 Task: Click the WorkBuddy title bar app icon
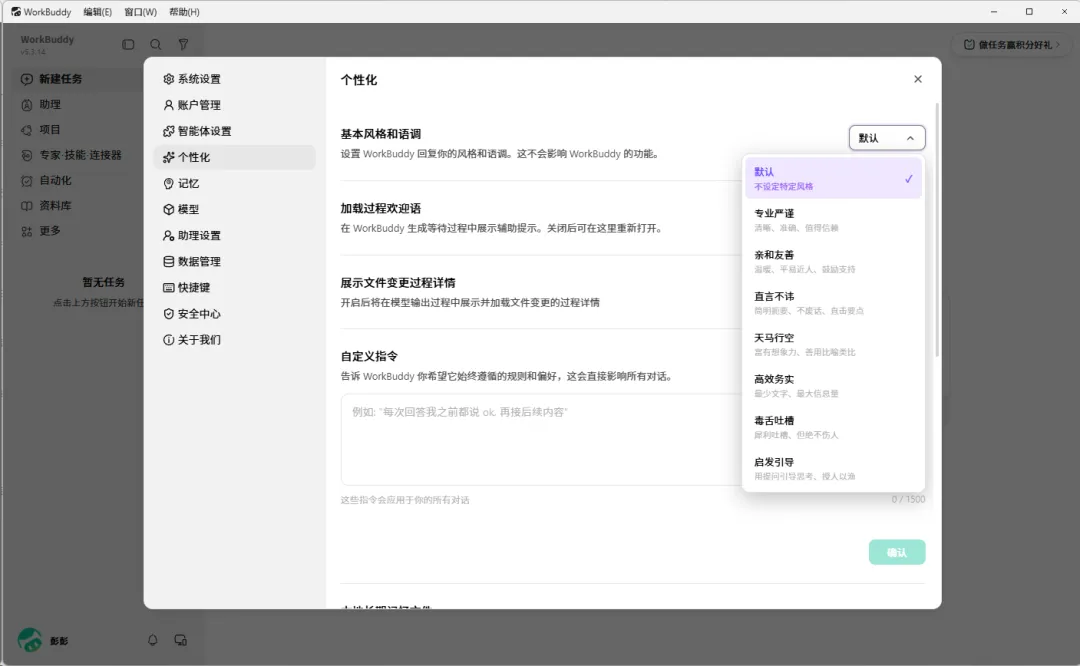(x=16, y=12)
